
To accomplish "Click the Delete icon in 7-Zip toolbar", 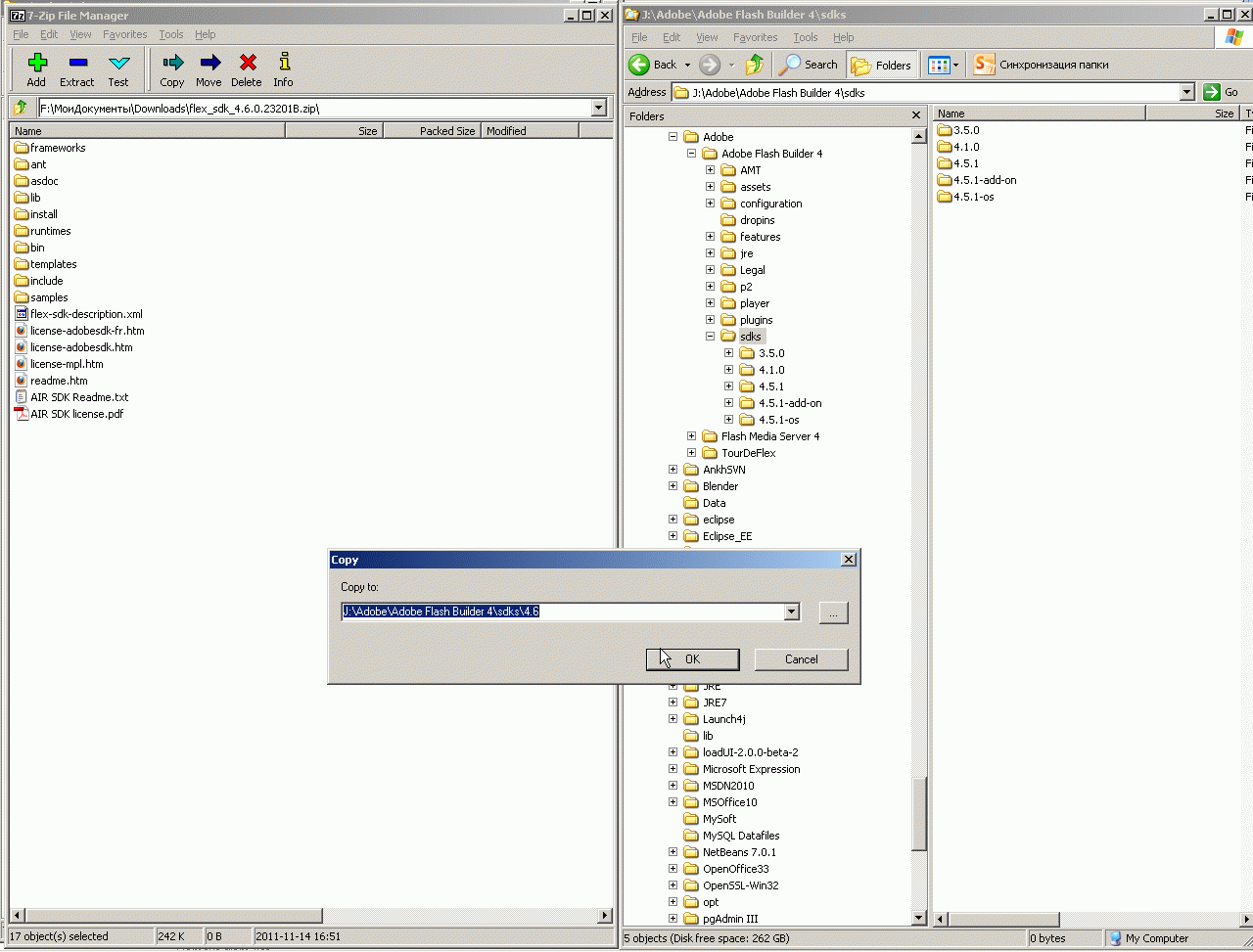I will click(247, 70).
